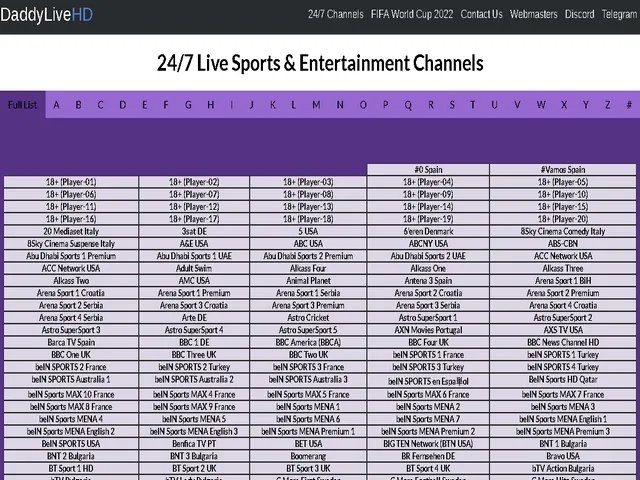Viewport: 640px width, 480px height.
Task: Select the Full List tab
Action: 23,105
